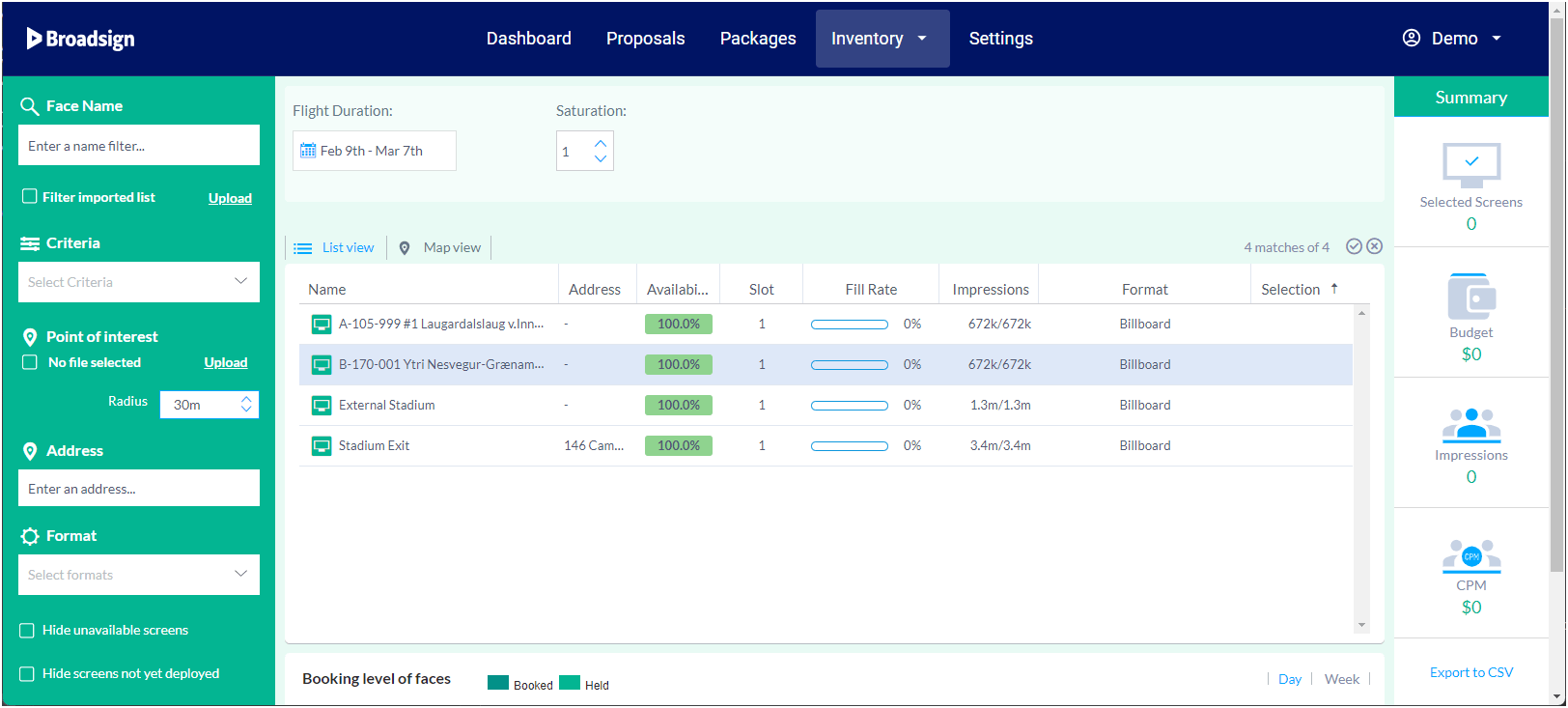Adjust Radius 30m with the spinner arrows

(x=246, y=405)
